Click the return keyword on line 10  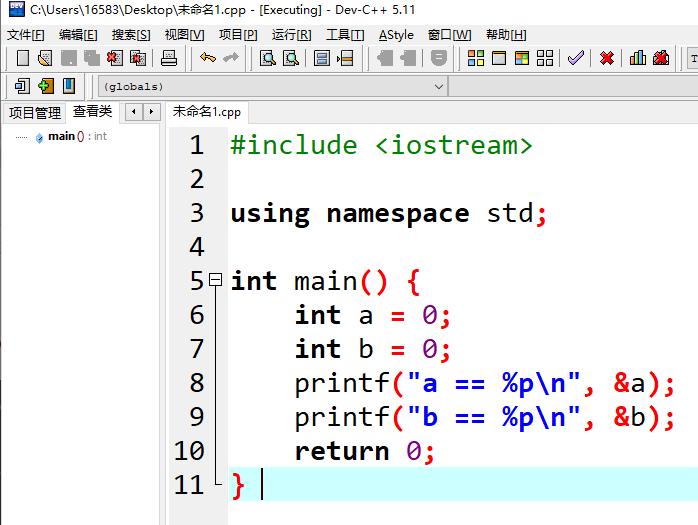click(x=342, y=451)
